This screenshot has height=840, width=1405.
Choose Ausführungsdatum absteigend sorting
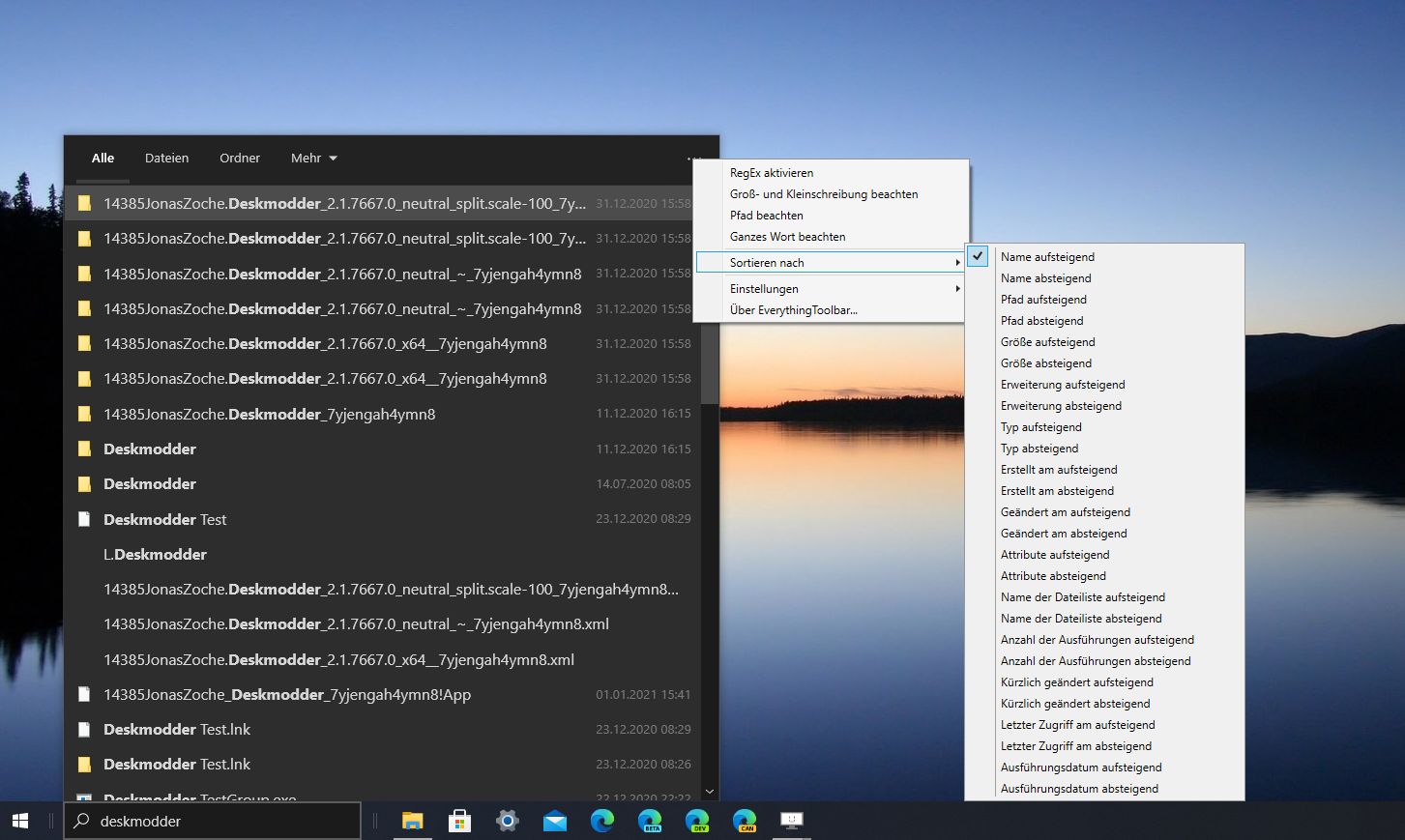pos(1104,789)
